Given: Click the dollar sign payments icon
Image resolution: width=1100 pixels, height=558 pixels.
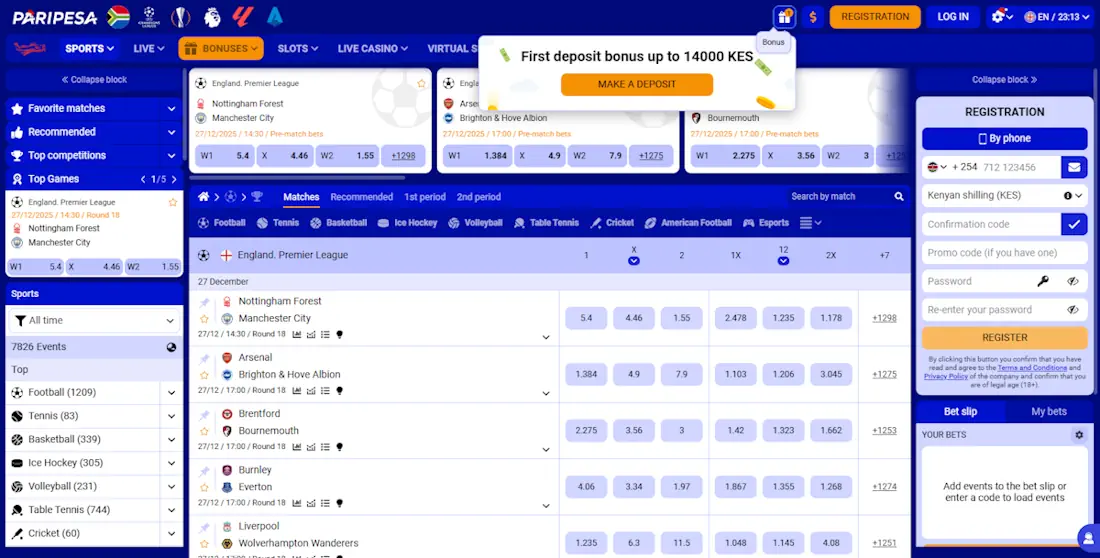Looking at the screenshot, I should click(x=812, y=17).
